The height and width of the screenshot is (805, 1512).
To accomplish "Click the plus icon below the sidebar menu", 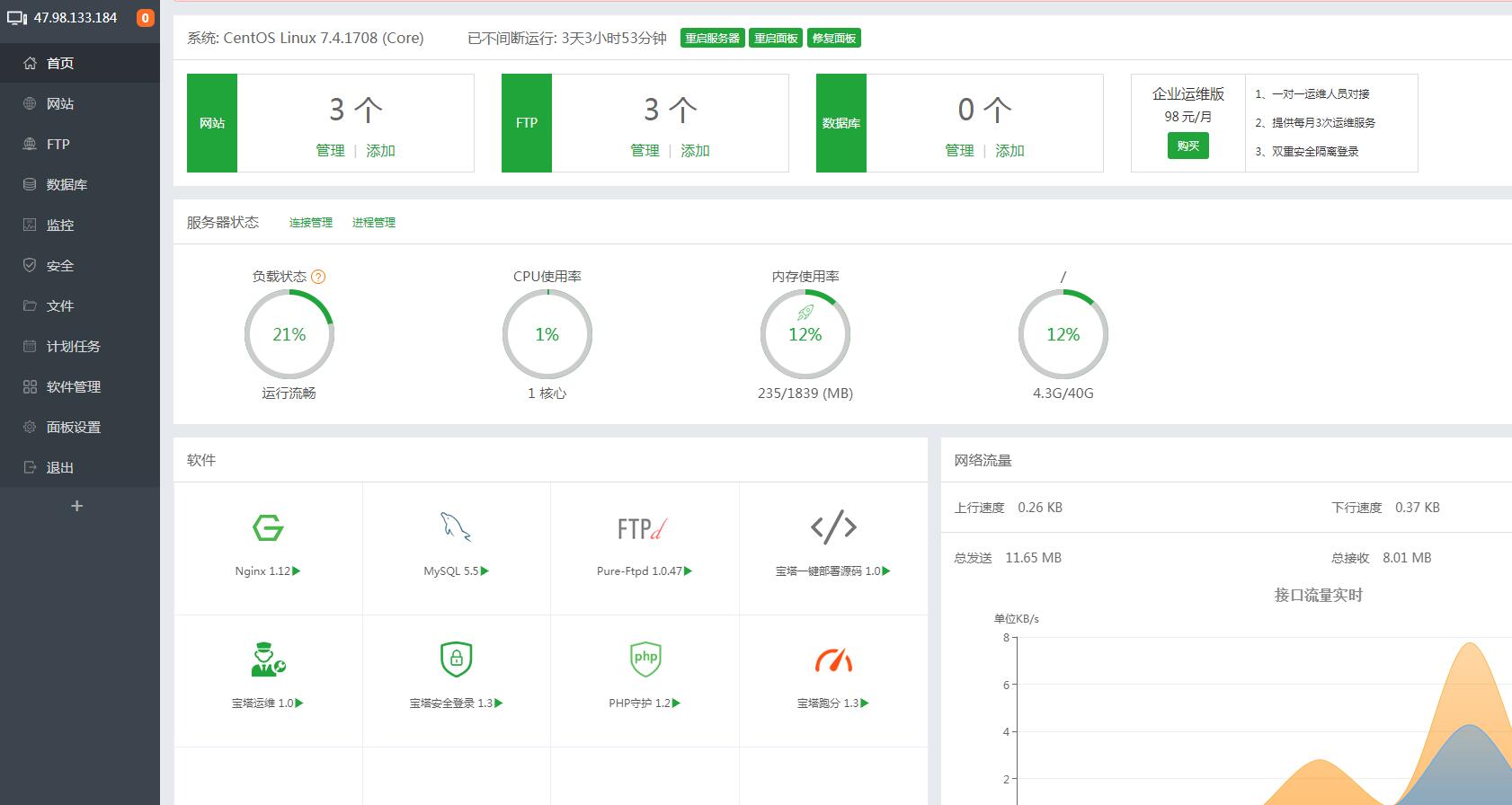I will point(76,506).
